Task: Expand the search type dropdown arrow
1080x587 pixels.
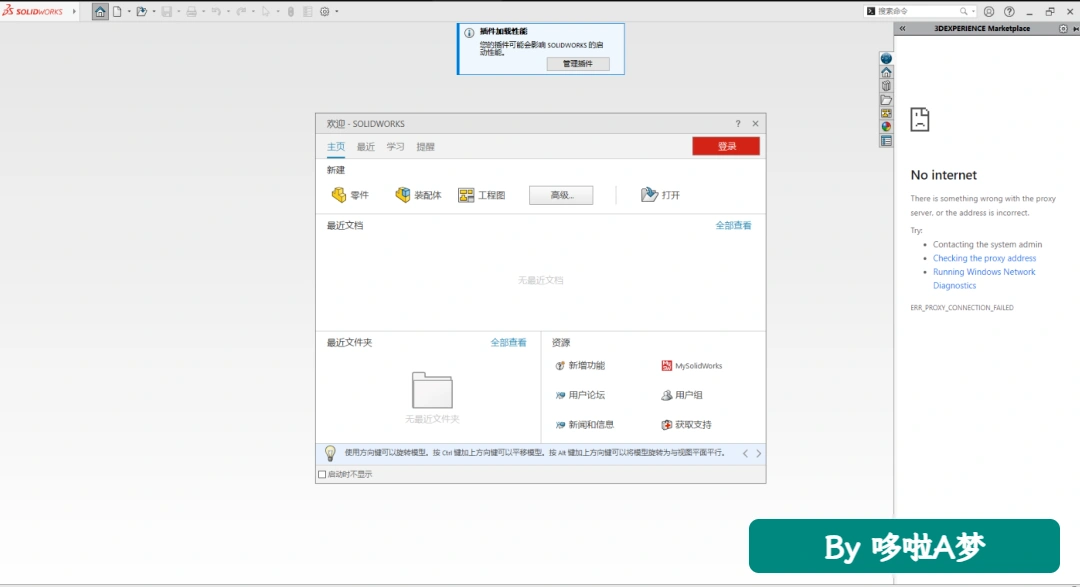Action: tap(973, 12)
